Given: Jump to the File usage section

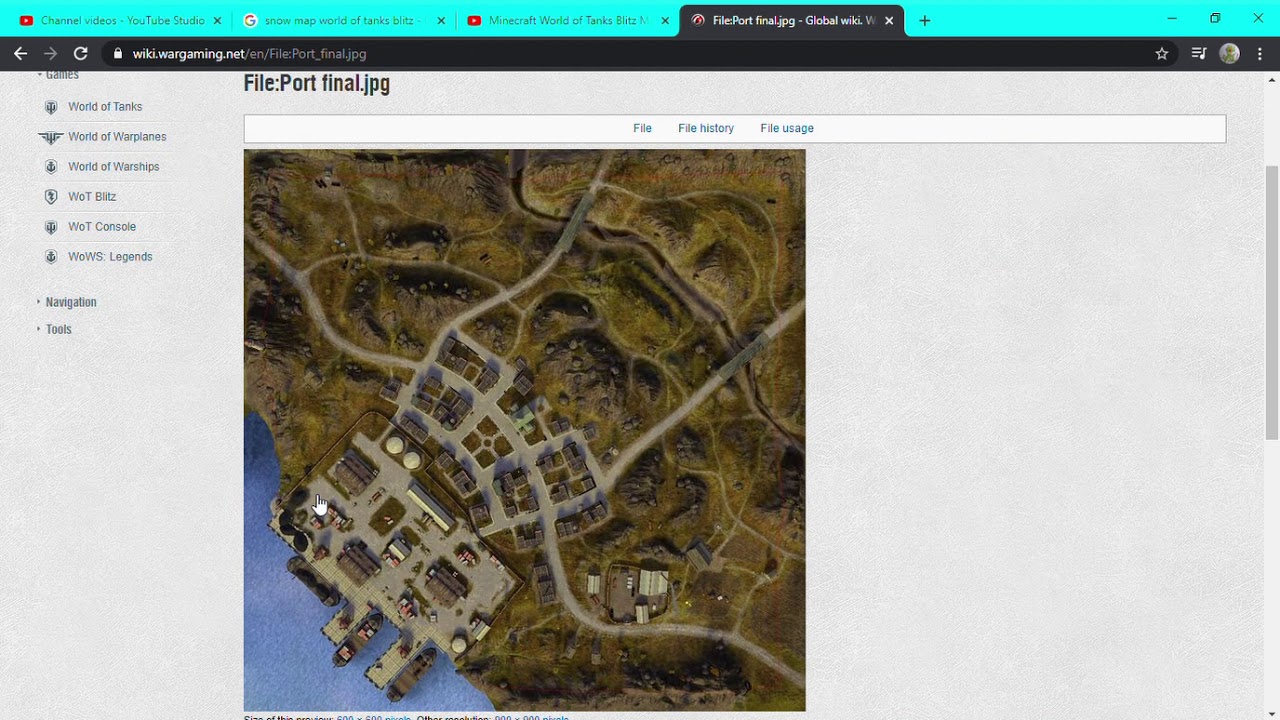Looking at the screenshot, I should tap(787, 128).
